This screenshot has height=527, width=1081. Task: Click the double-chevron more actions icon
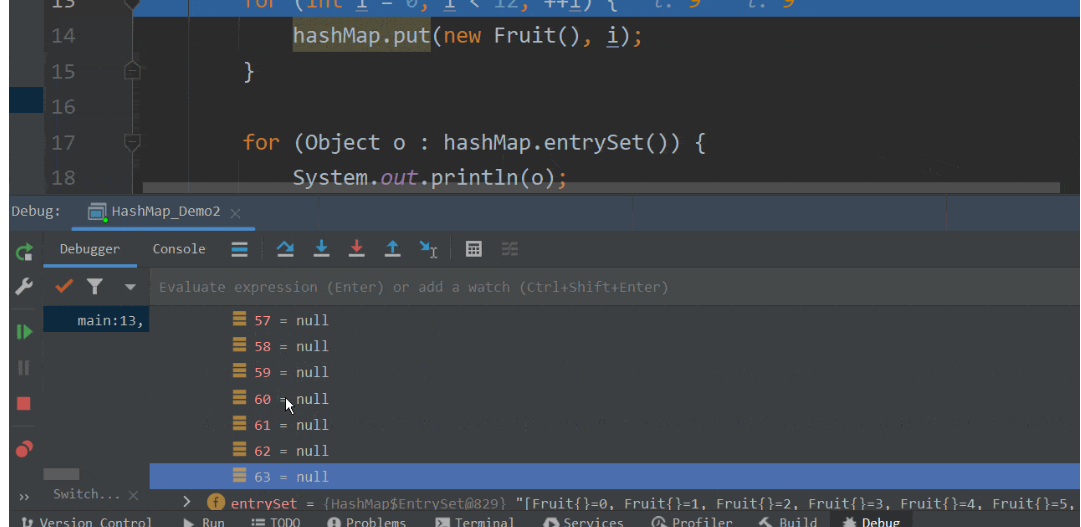click(x=24, y=497)
